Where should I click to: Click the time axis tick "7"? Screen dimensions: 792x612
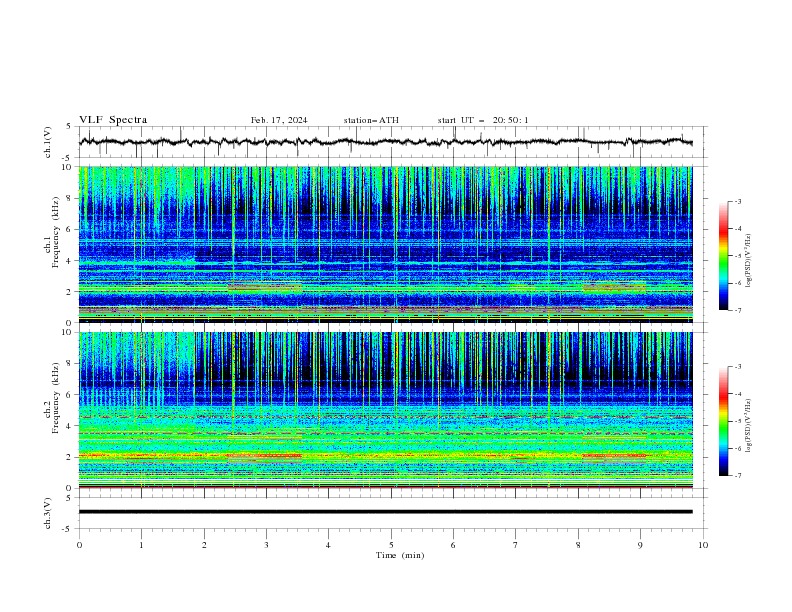tap(516, 545)
